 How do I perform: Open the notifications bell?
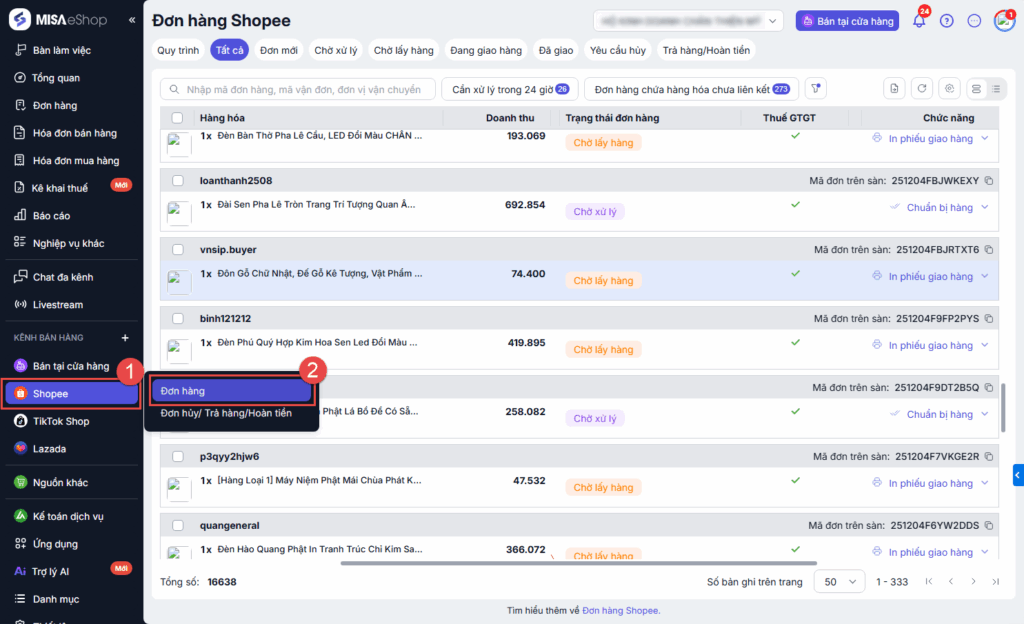point(919,21)
